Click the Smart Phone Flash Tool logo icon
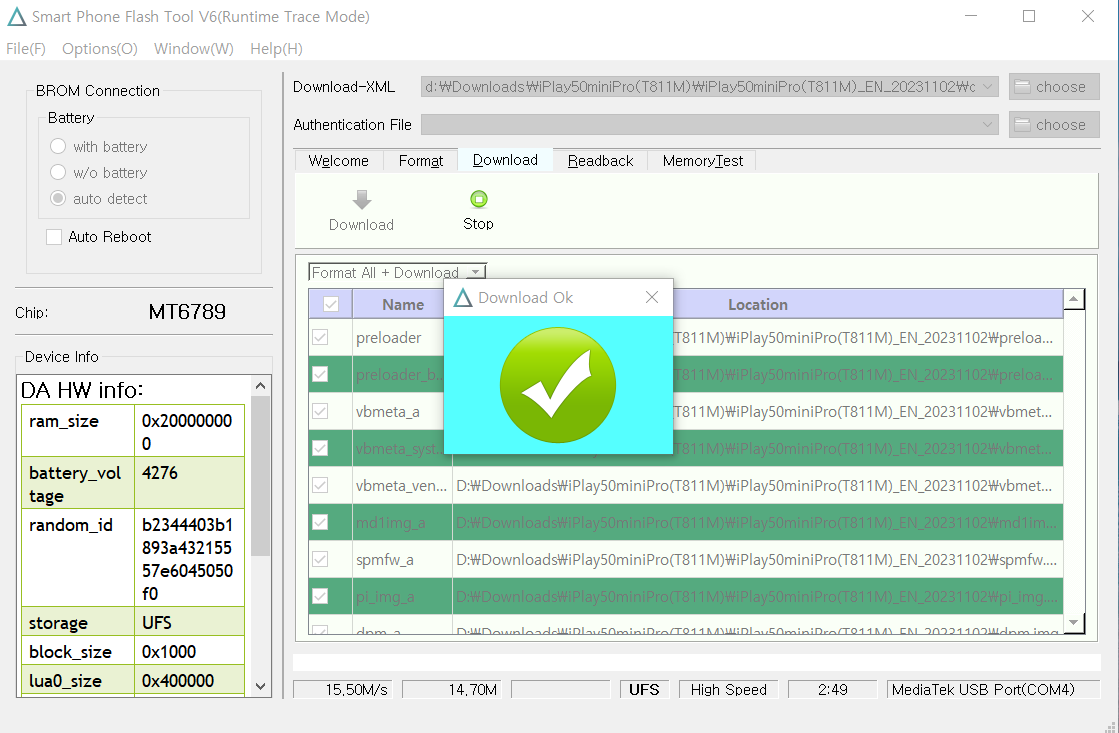This screenshot has width=1119, height=733. pyautogui.click(x=16, y=16)
